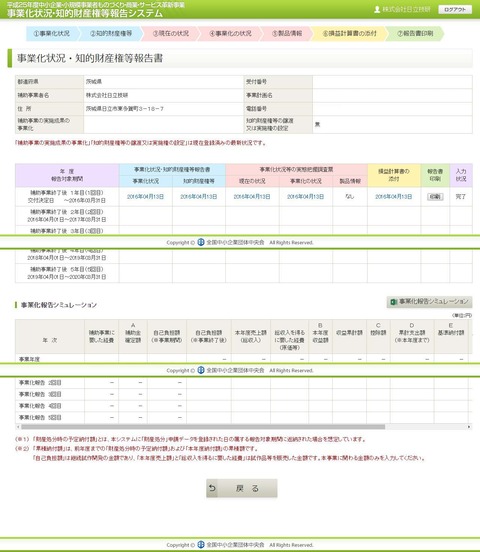Viewport: 480px width, 552px height.
Task: Click the 戻る back button
Action: pyautogui.click(x=242, y=488)
